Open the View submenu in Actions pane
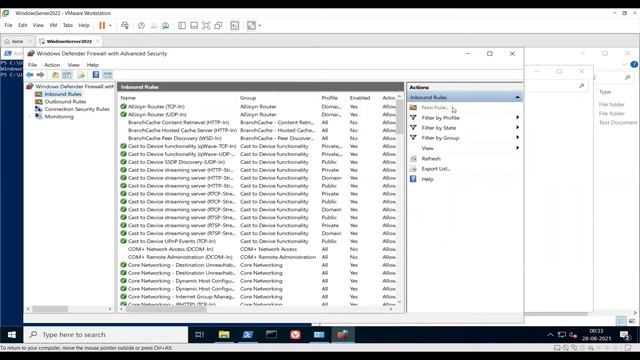Screen dimensions: 640x360 (464, 148)
